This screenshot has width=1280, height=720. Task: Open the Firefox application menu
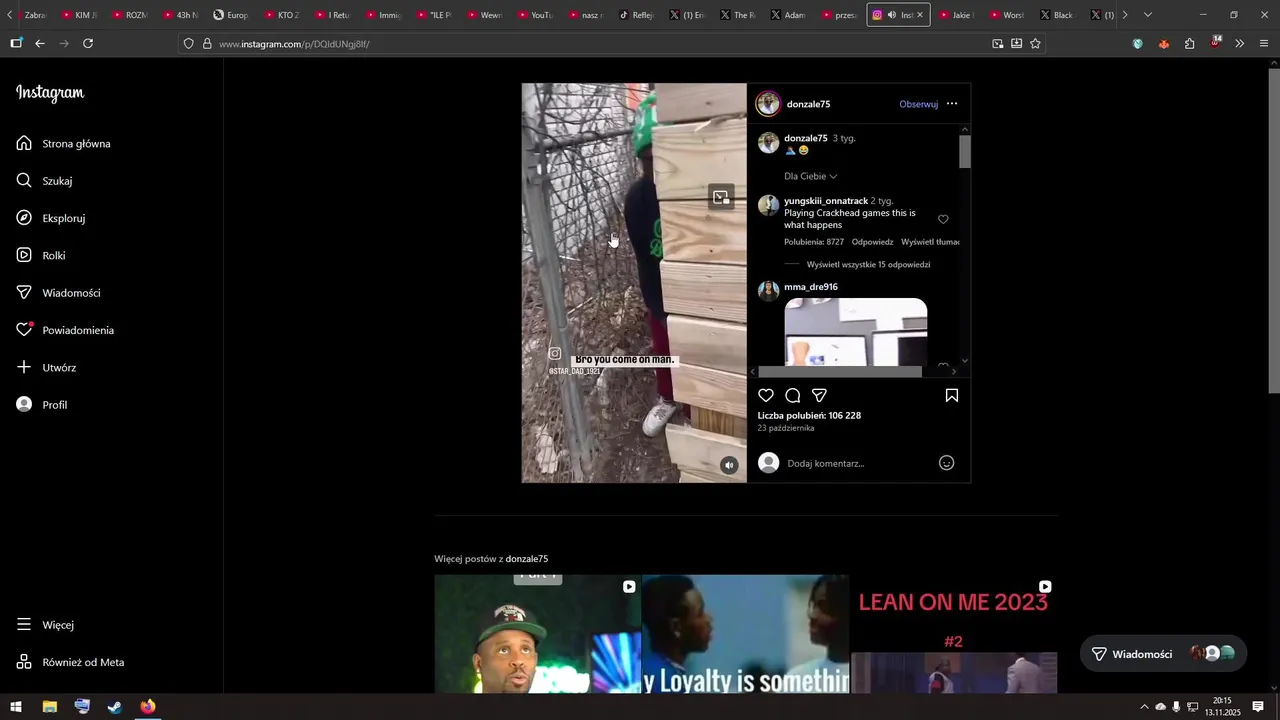coord(1264,44)
